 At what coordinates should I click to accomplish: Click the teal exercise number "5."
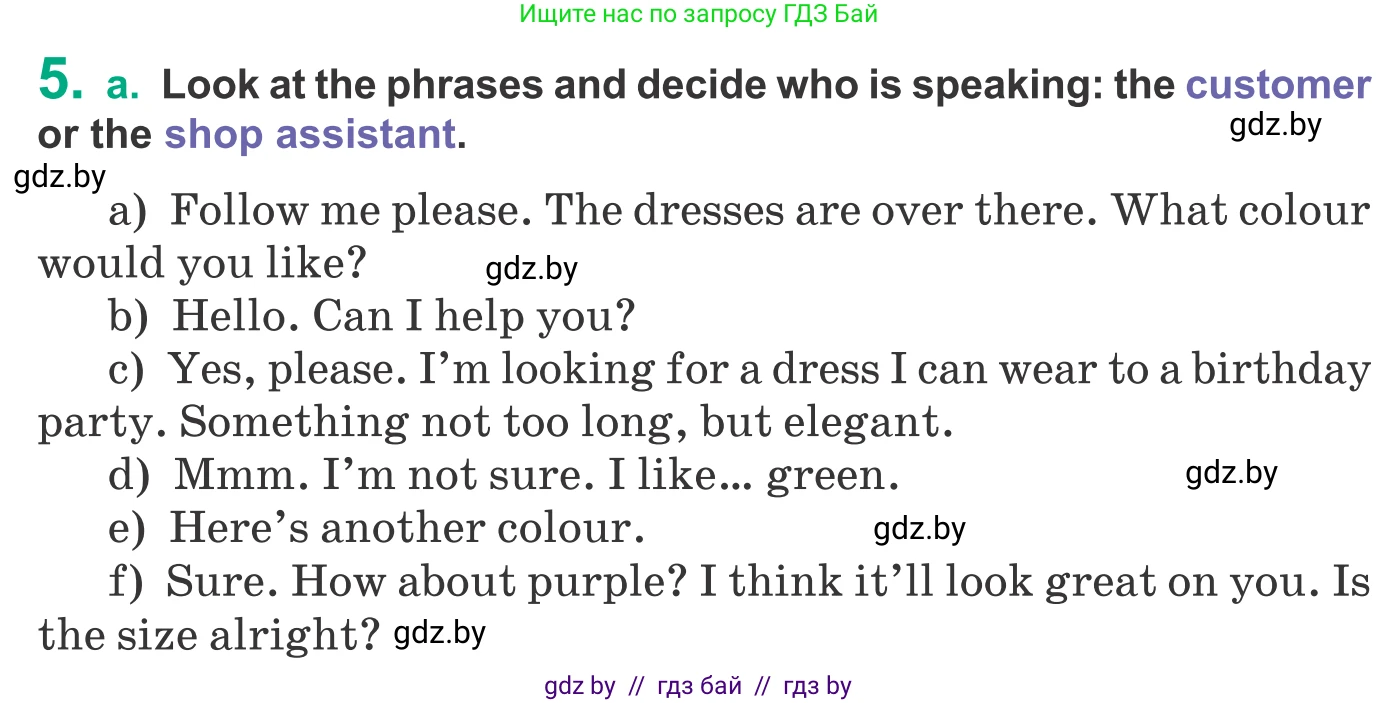point(61,80)
